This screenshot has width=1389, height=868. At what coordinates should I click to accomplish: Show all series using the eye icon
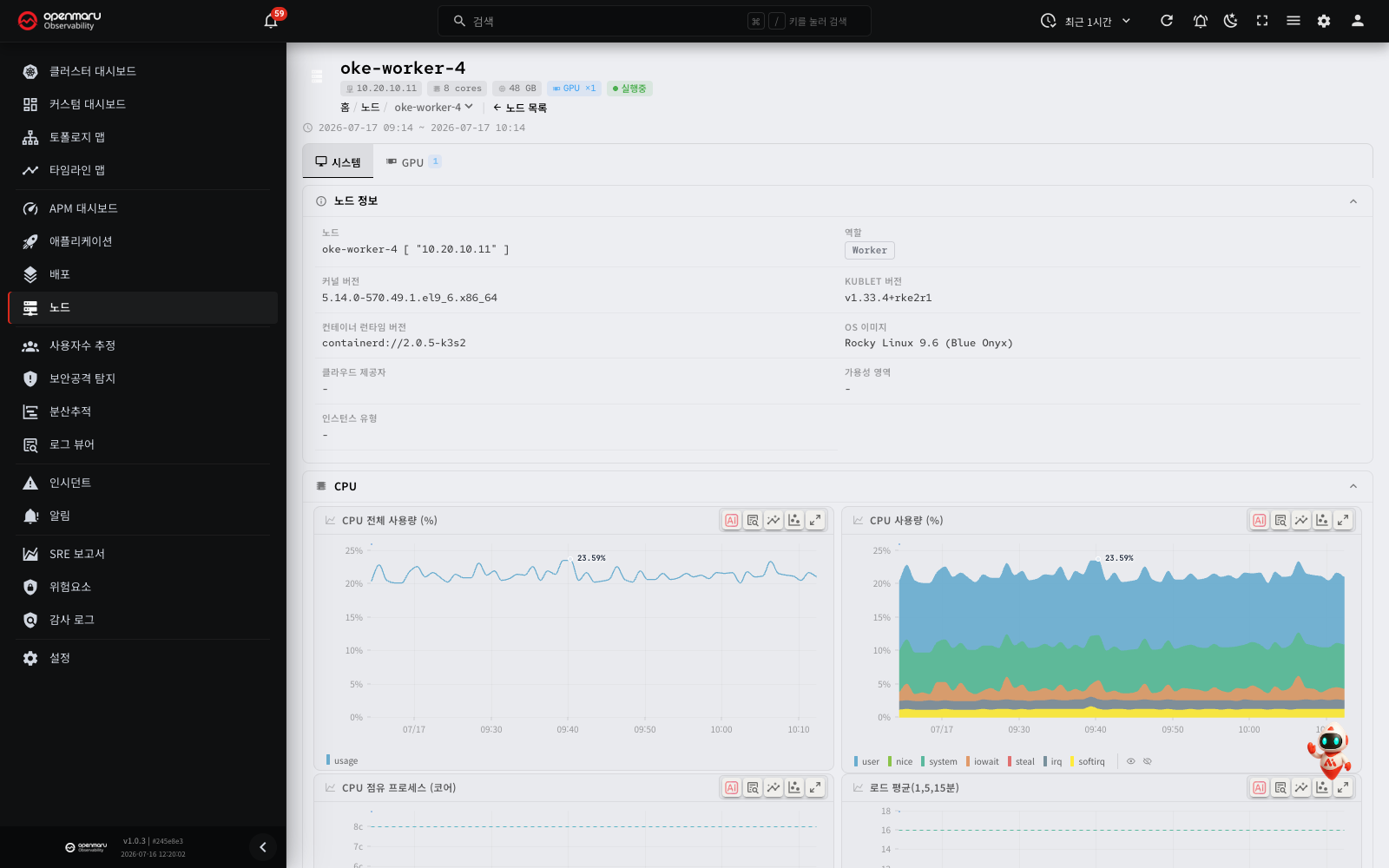(1131, 761)
